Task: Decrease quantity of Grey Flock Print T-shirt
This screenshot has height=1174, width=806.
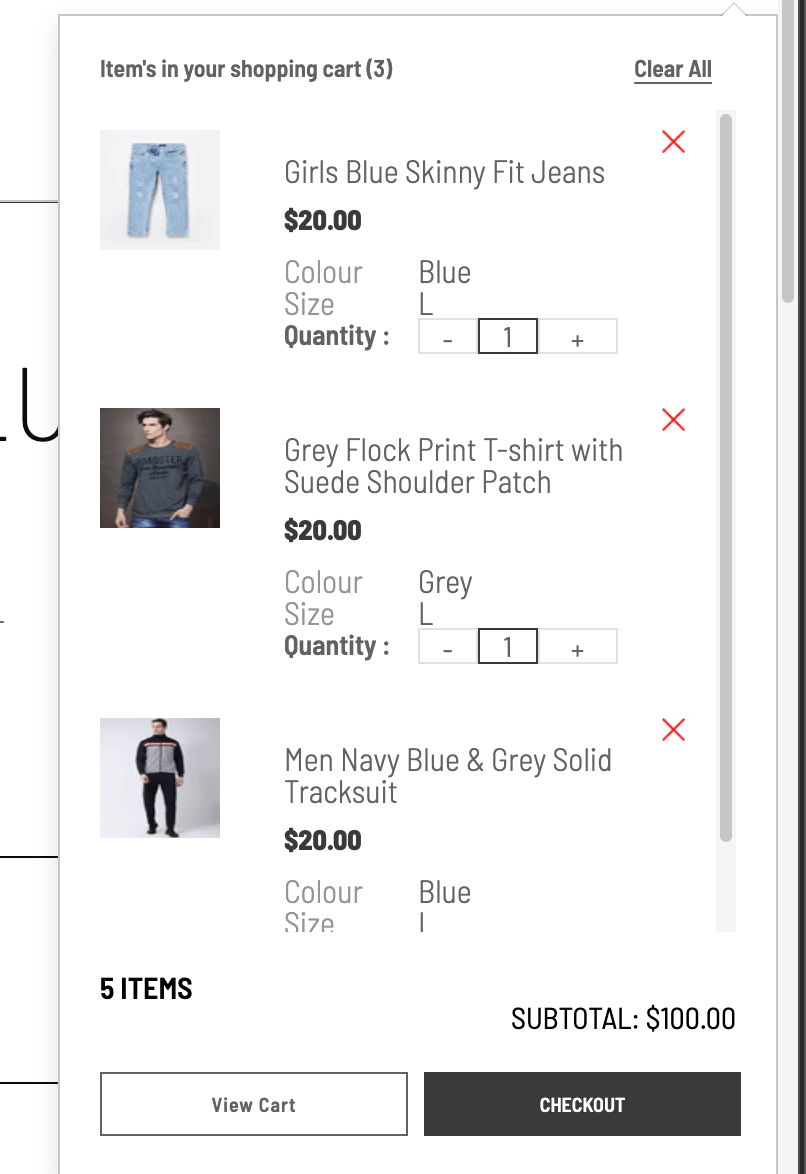Action: (448, 648)
